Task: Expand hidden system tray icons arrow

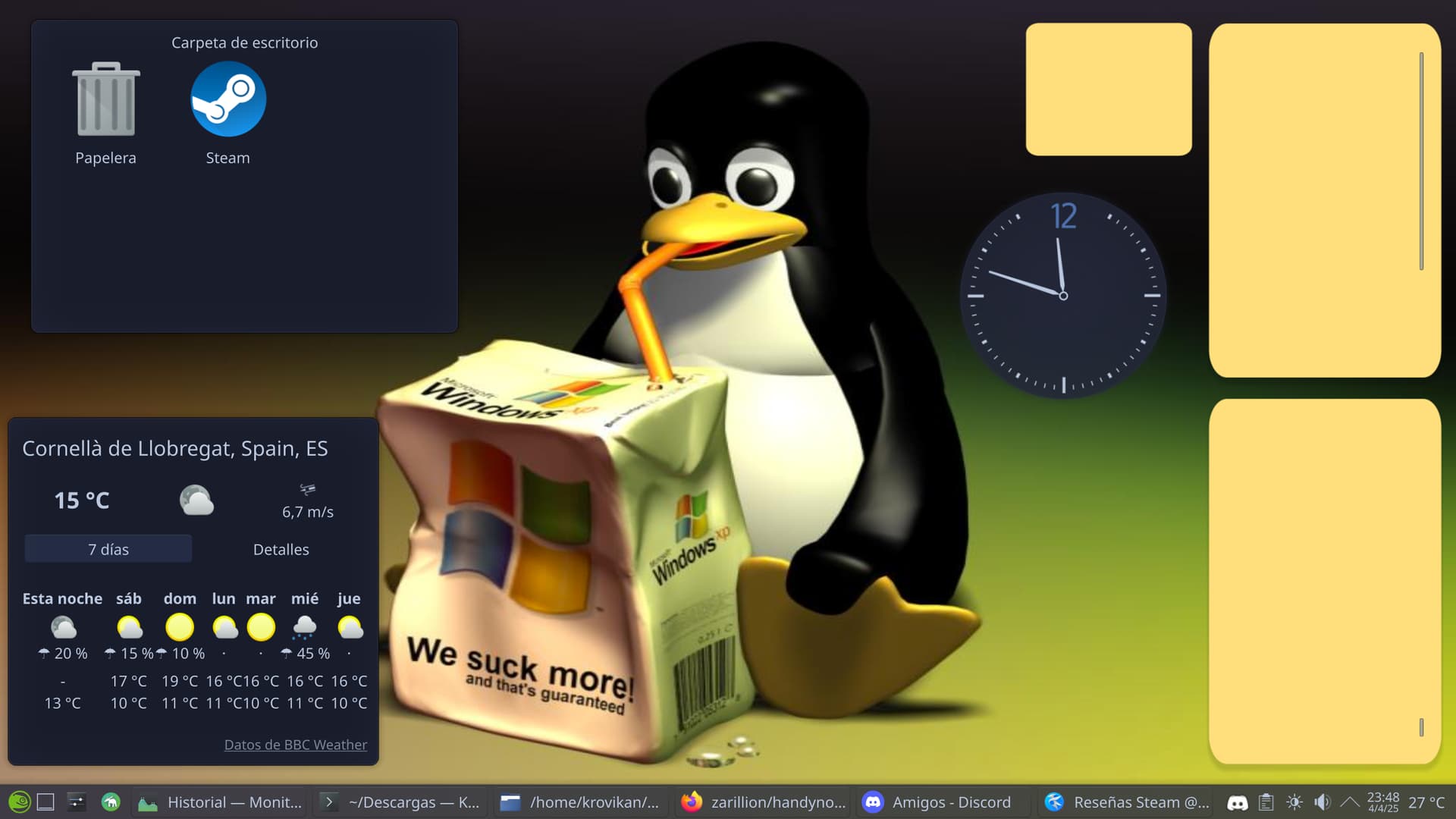Action: pos(1350,802)
